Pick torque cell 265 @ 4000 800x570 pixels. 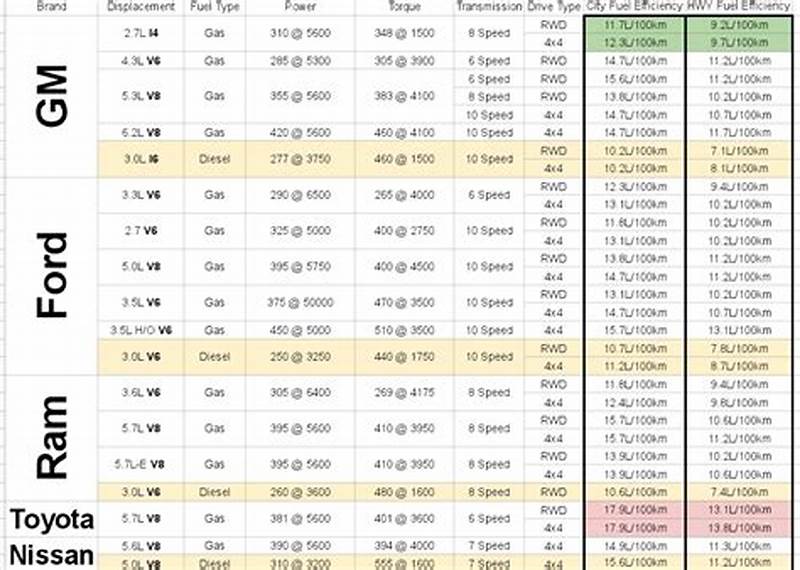click(x=404, y=195)
